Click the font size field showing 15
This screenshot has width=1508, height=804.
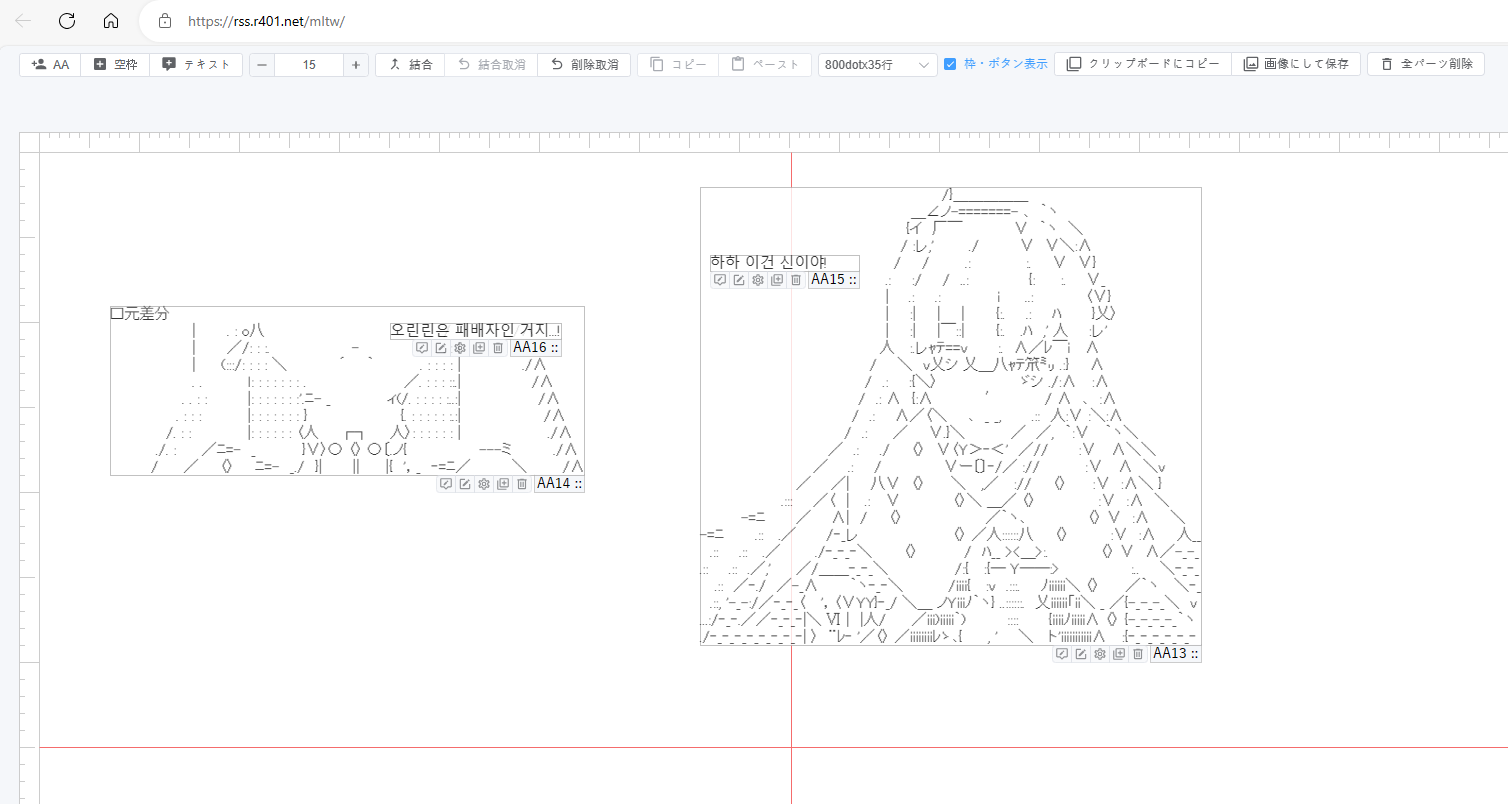click(309, 64)
